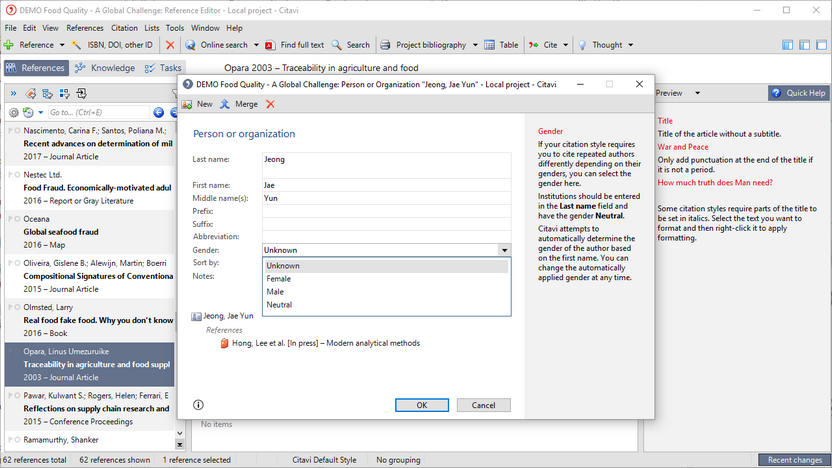
Task: Click the green plus Reference icon
Action: click(x=8, y=45)
